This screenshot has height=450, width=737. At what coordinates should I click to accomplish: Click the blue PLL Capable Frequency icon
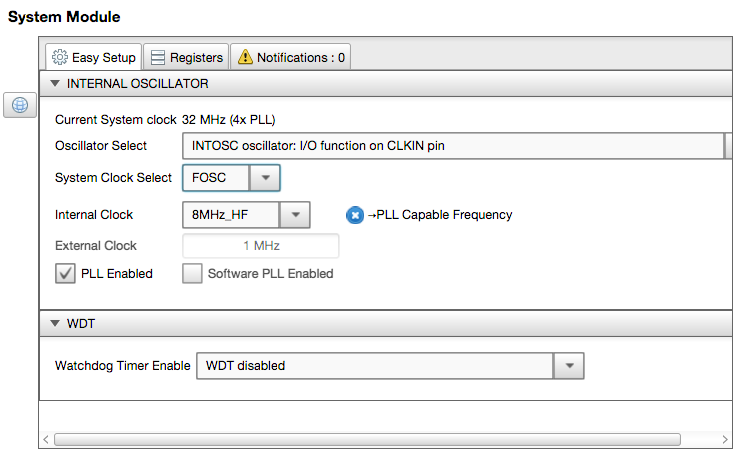(355, 214)
